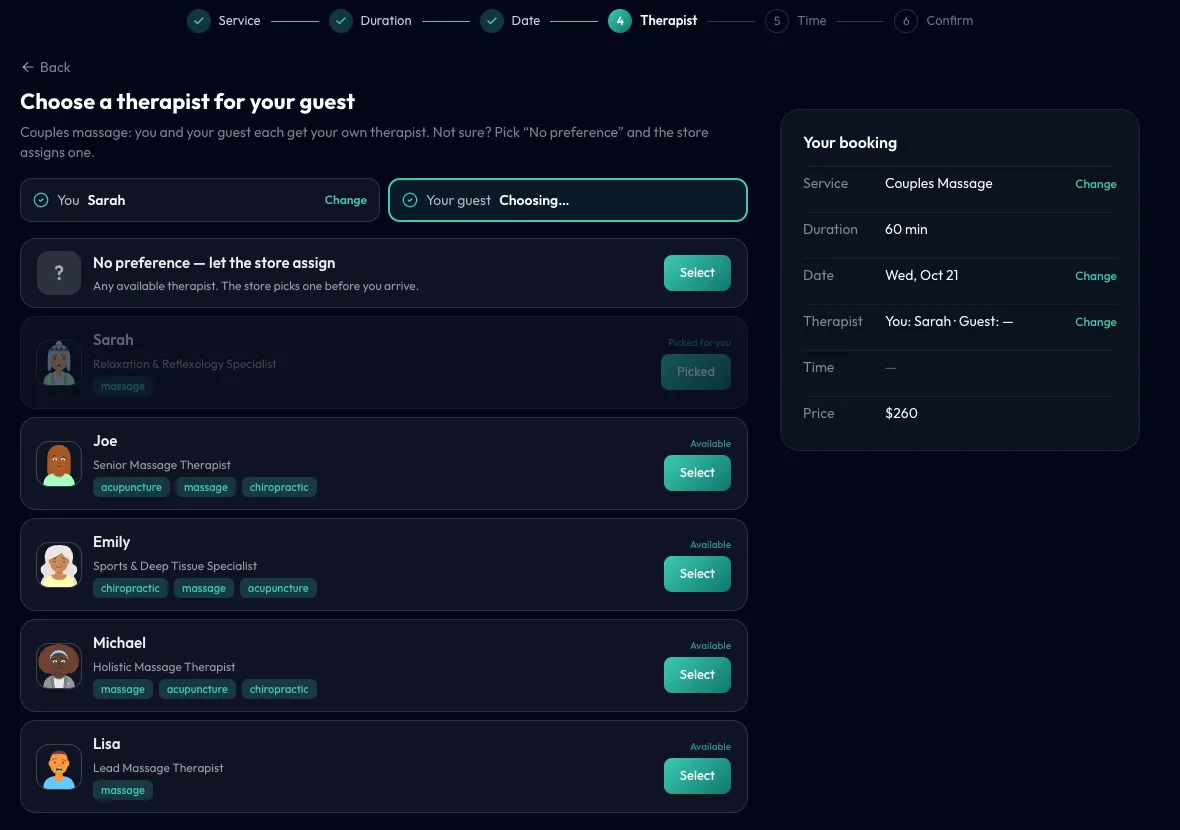Click the 'Senior Massage Therapist' title
Viewport: 1180px width, 830px height.
162,465
